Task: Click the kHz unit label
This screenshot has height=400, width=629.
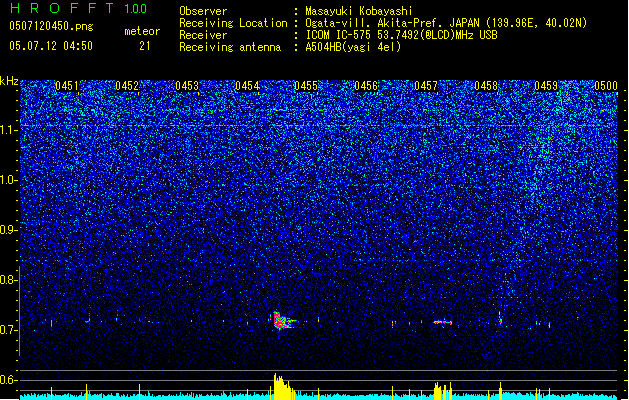Action: (9, 81)
